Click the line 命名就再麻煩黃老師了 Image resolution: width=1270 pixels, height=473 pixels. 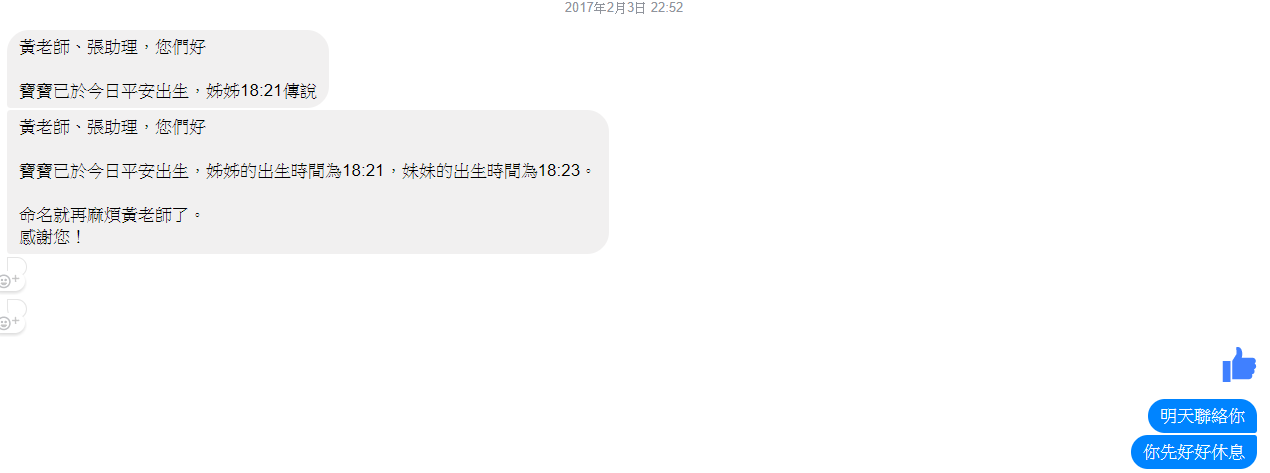click(x=110, y=215)
